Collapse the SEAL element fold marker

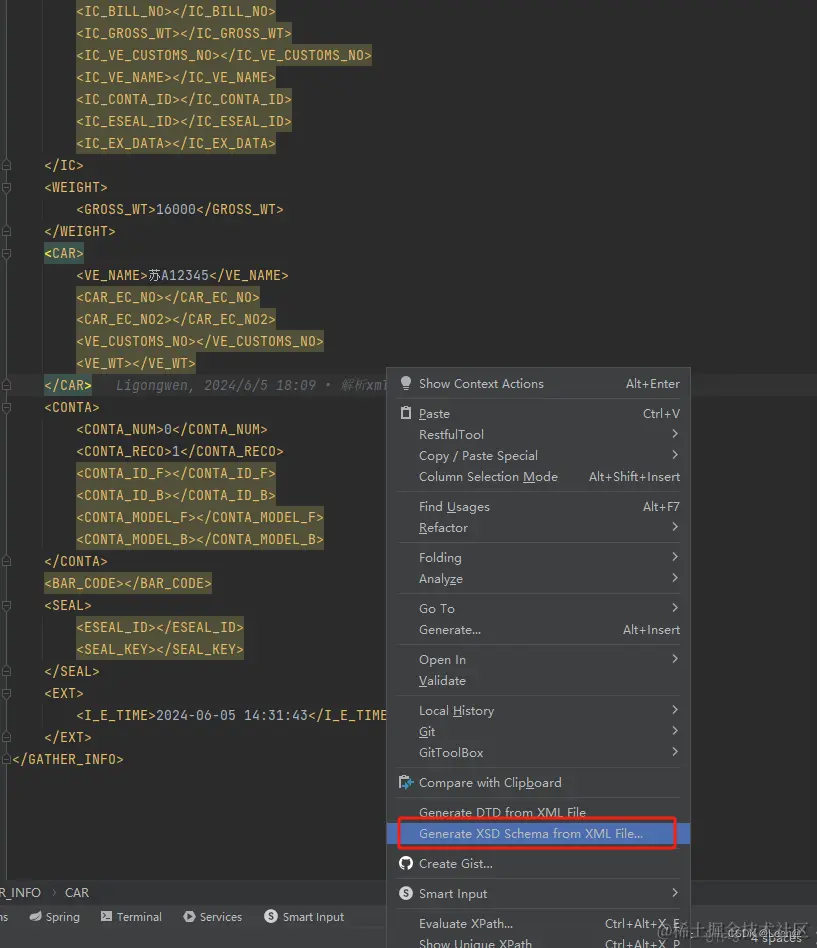point(7,605)
